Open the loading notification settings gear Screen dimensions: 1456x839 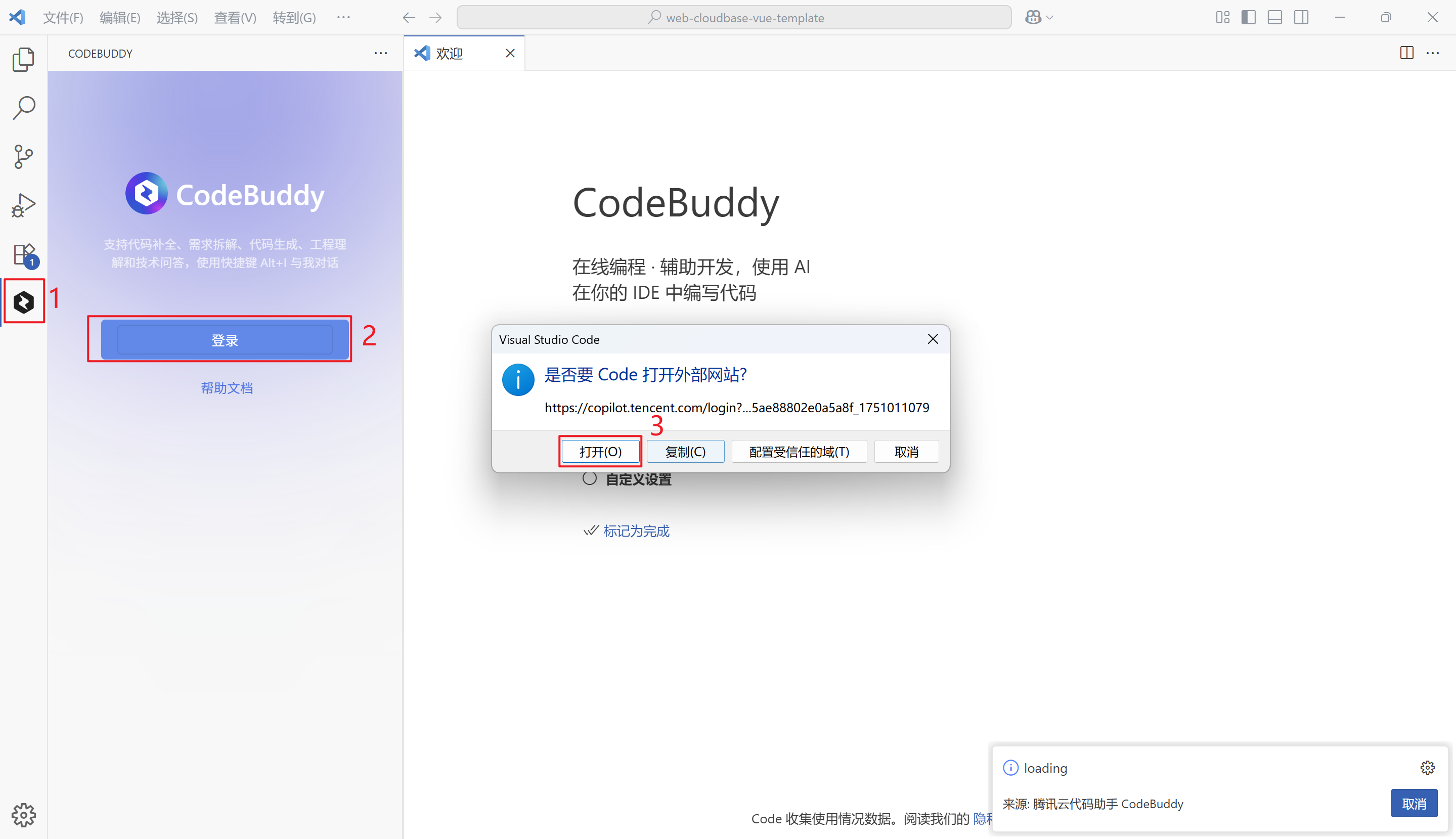(x=1427, y=768)
